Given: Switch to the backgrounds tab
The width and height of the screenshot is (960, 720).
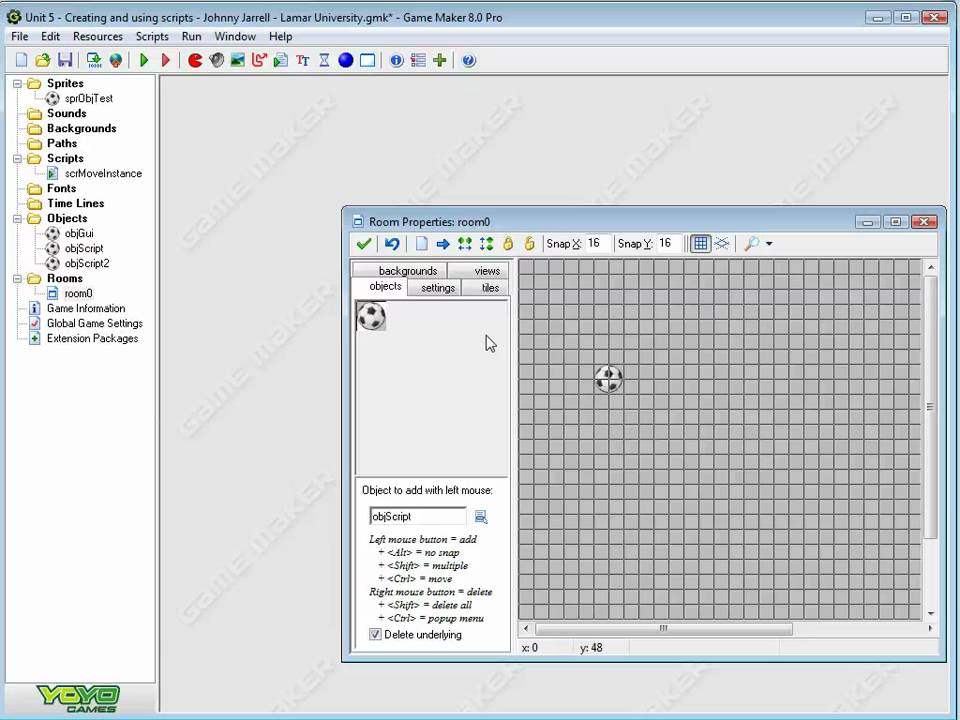Looking at the screenshot, I should 400,270.
